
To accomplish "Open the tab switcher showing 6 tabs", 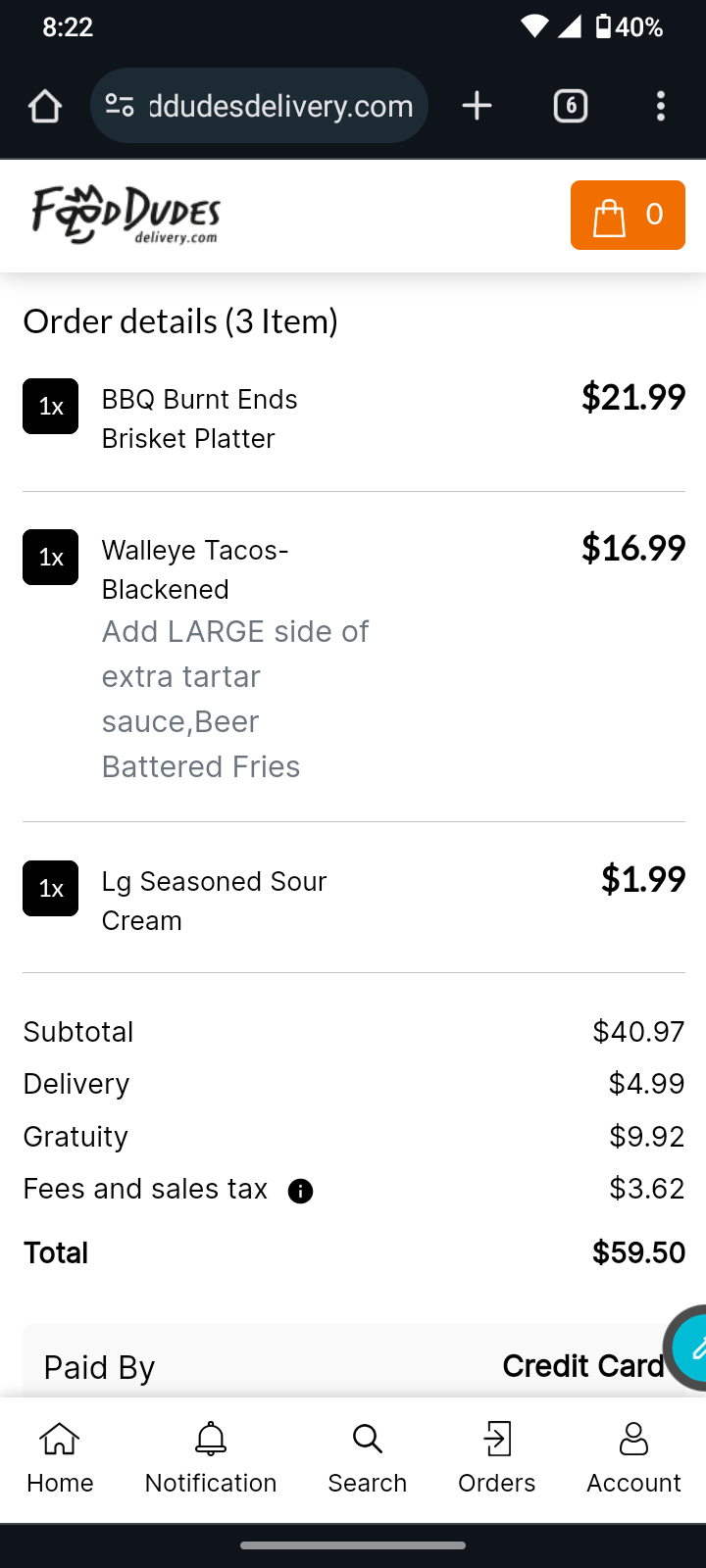I will tap(571, 106).
